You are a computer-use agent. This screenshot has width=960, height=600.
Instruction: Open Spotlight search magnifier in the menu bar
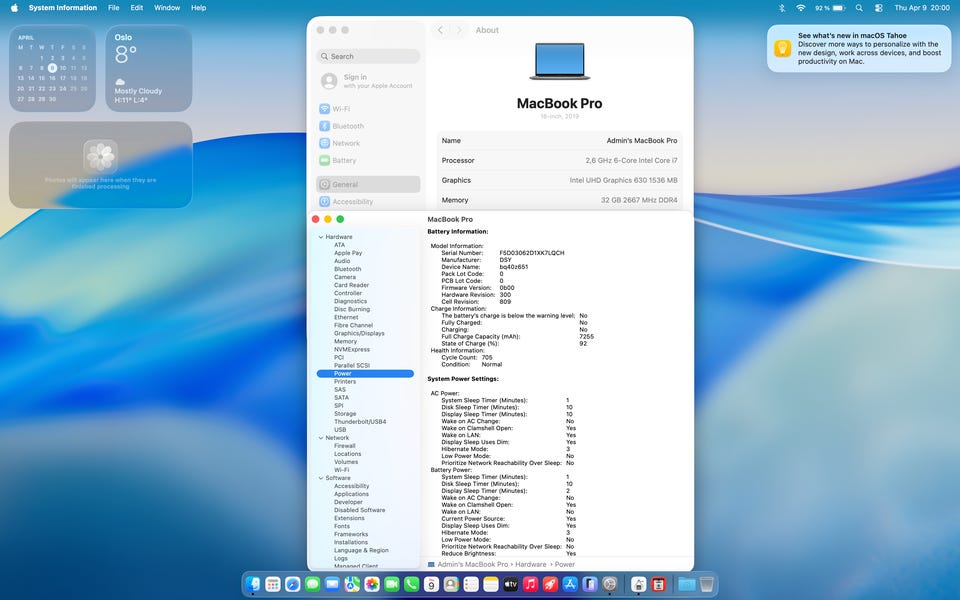859,8
